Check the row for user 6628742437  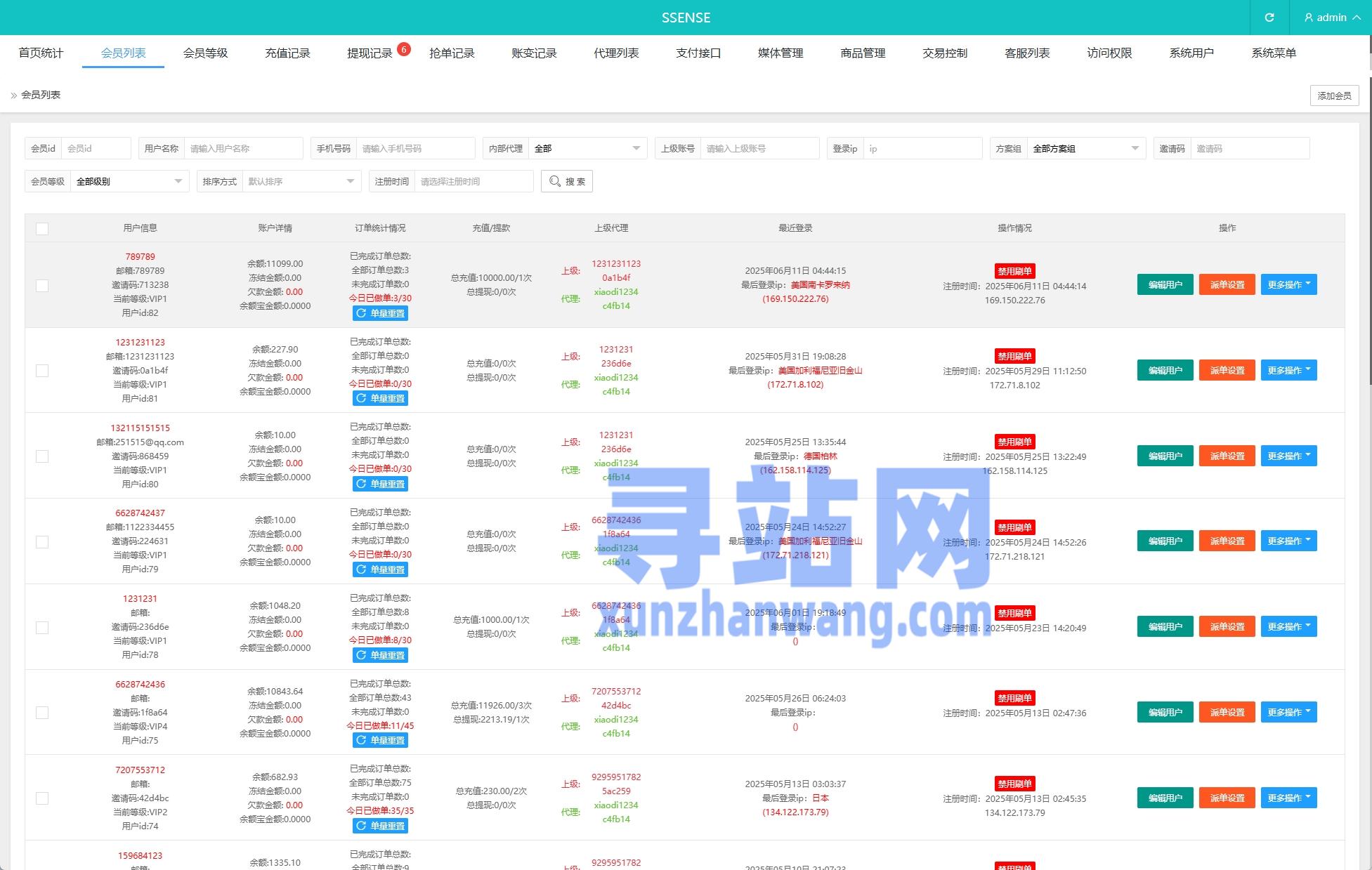pyautogui.click(x=42, y=542)
